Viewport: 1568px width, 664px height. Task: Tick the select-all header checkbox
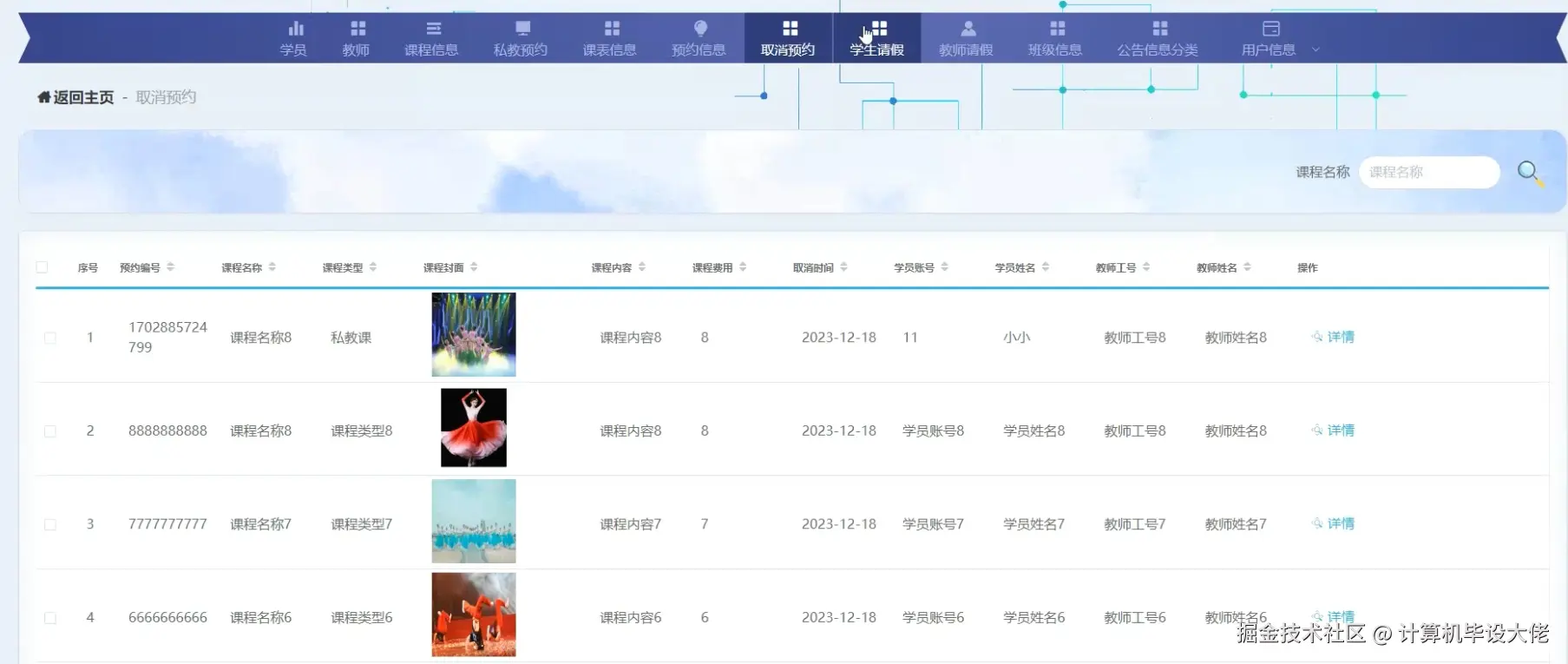(x=42, y=267)
